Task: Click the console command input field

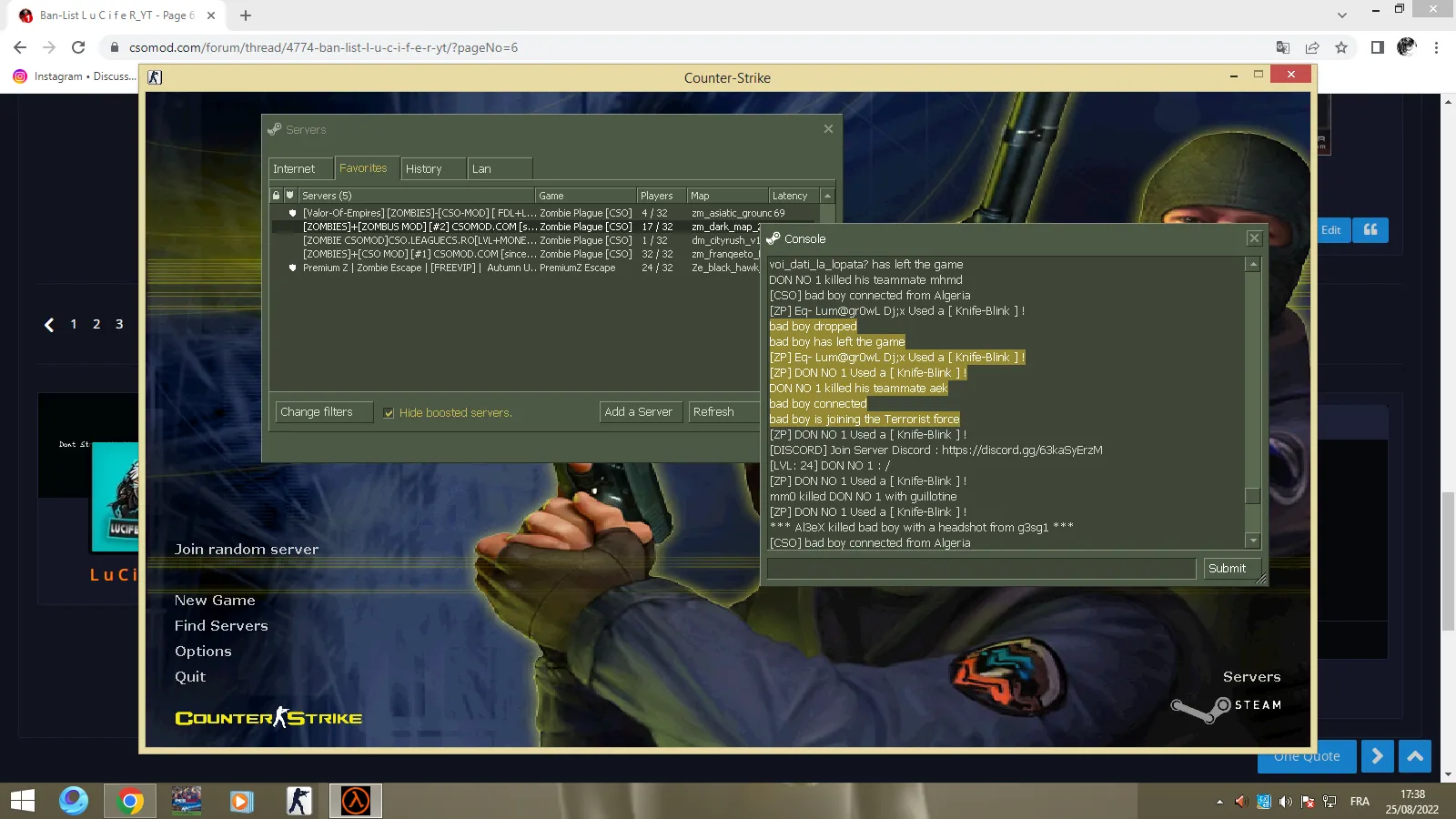Action: point(981,569)
